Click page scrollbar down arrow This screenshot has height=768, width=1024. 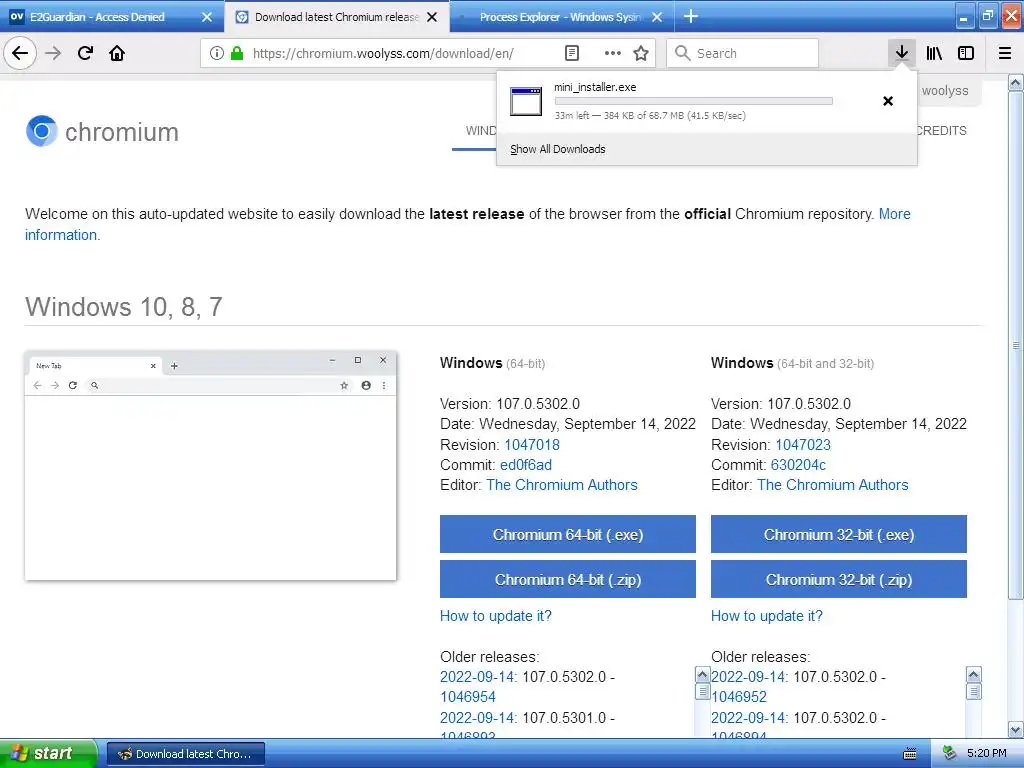[x=1016, y=729]
